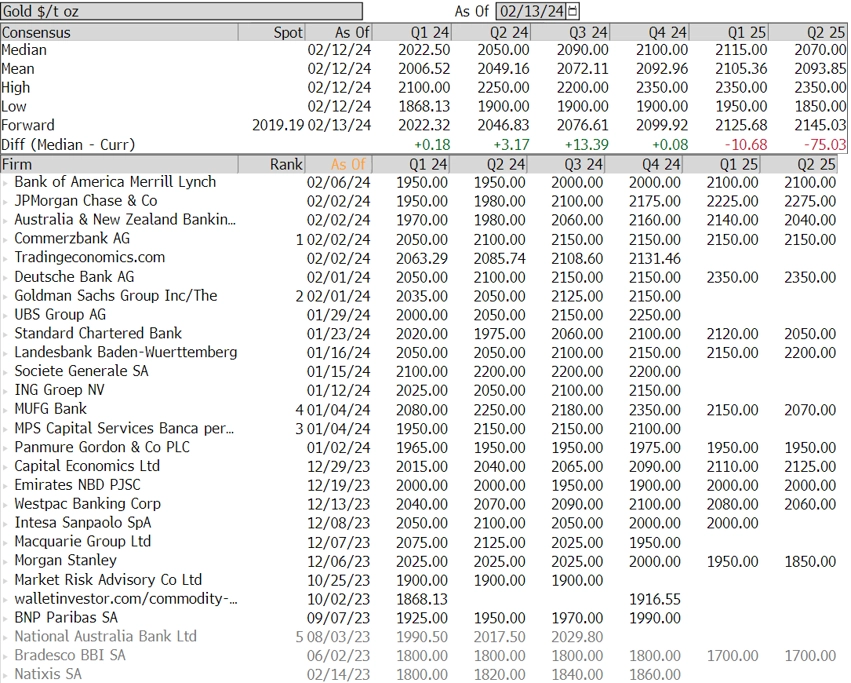The width and height of the screenshot is (851, 683).
Task: Click the Consensus Q4 24 column header
Action: pyautogui.click(x=649, y=33)
